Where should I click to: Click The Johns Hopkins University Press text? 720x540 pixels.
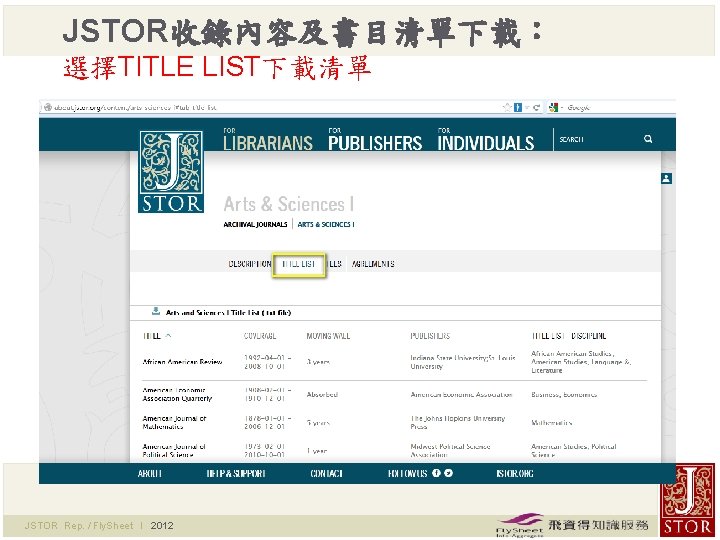[458, 422]
